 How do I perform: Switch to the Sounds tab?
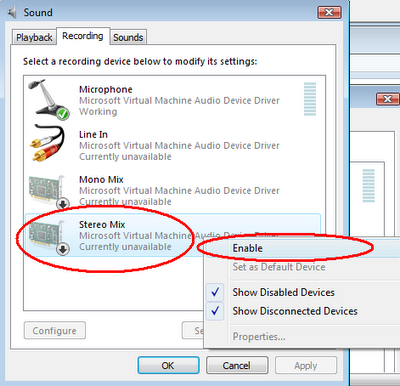[x=128, y=37]
